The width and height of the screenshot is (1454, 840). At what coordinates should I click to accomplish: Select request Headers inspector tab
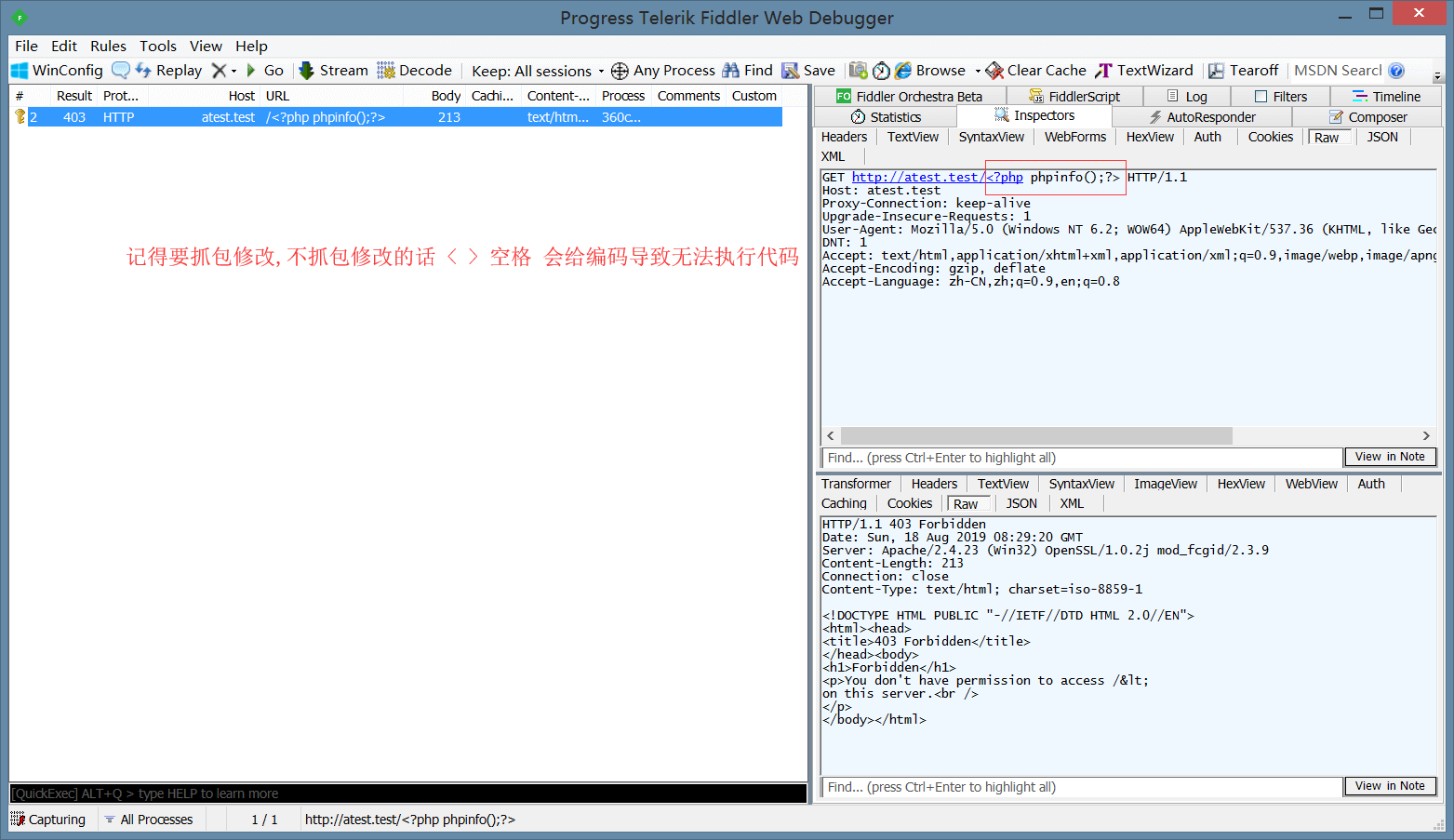click(x=844, y=137)
